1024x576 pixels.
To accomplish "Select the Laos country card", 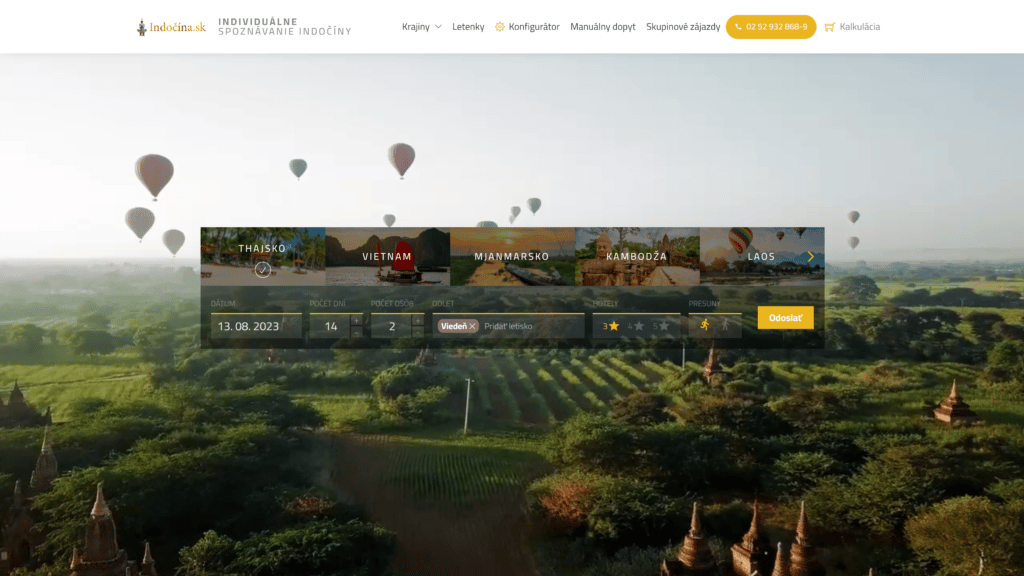I will click(761, 256).
